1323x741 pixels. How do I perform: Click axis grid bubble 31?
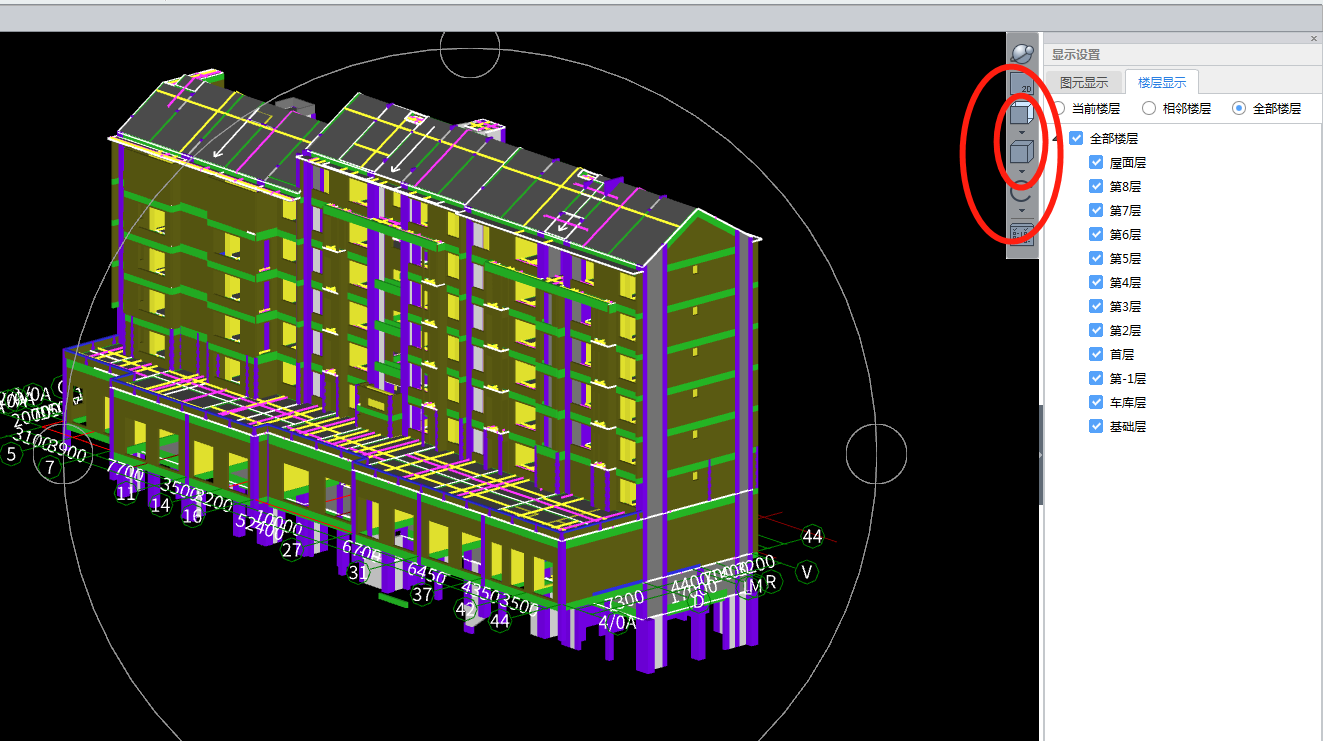358,573
